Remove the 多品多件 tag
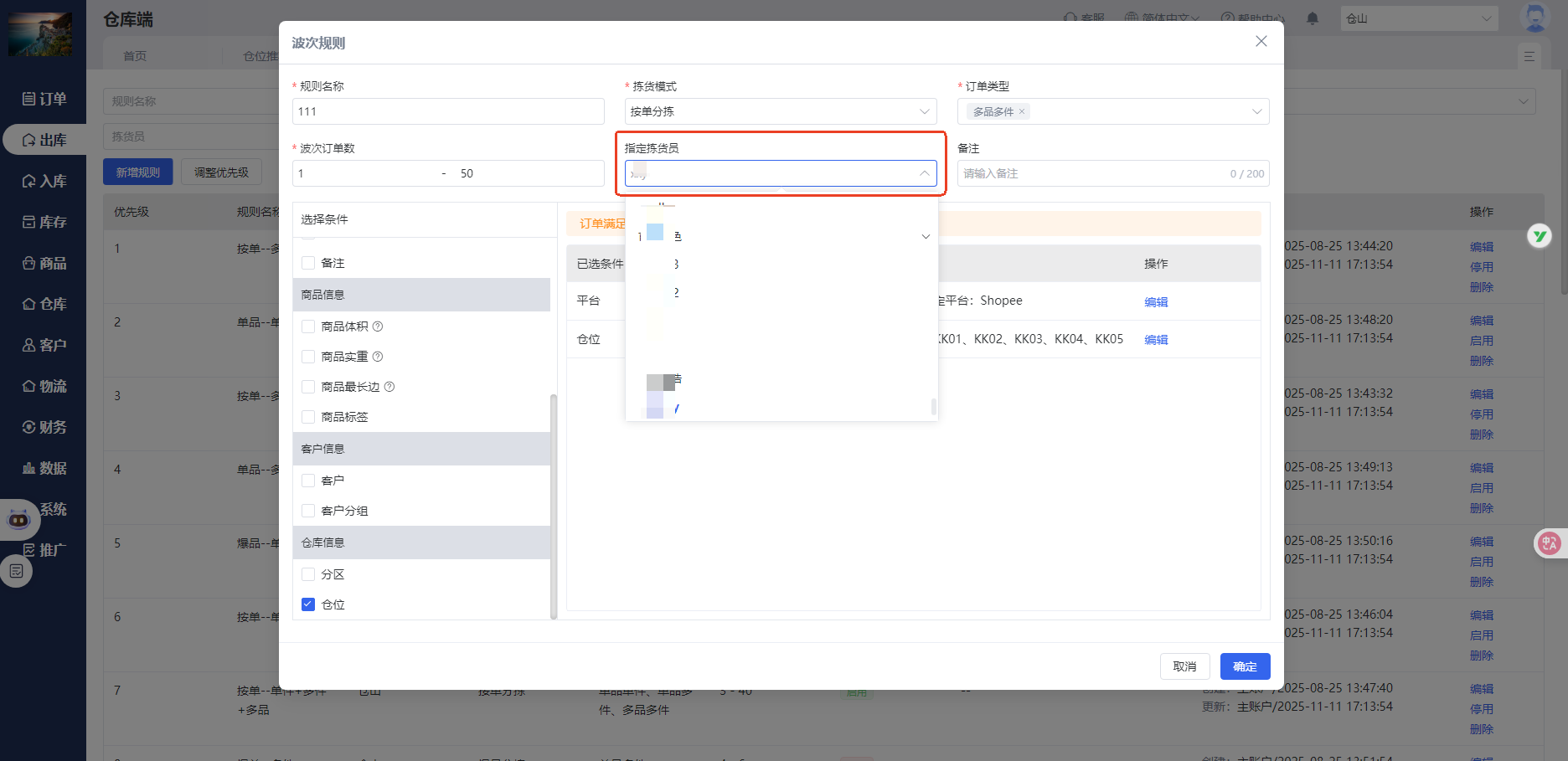The width and height of the screenshot is (1568, 761). click(x=1022, y=111)
